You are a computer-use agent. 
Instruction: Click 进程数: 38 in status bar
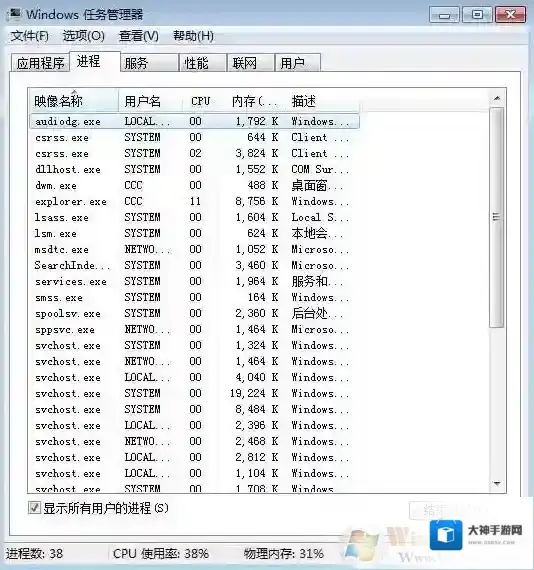click(x=34, y=554)
